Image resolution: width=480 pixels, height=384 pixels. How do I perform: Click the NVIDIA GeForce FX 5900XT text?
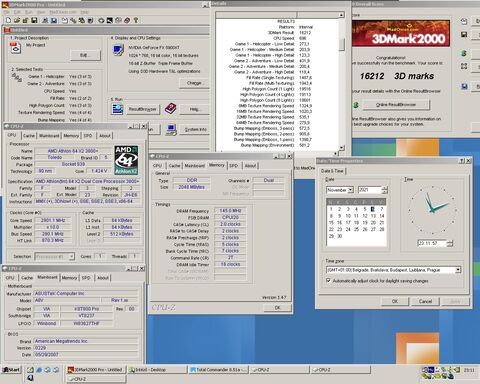(154, 48)
